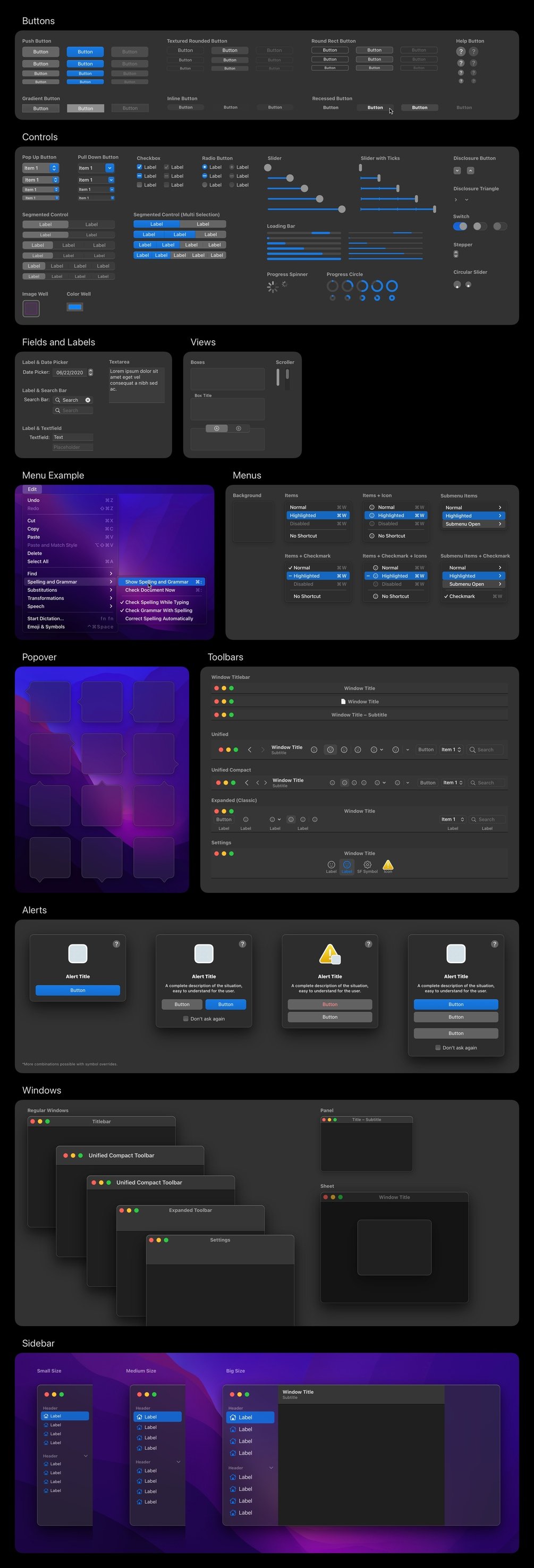Toggle Check Spelling While Typing

162,602
